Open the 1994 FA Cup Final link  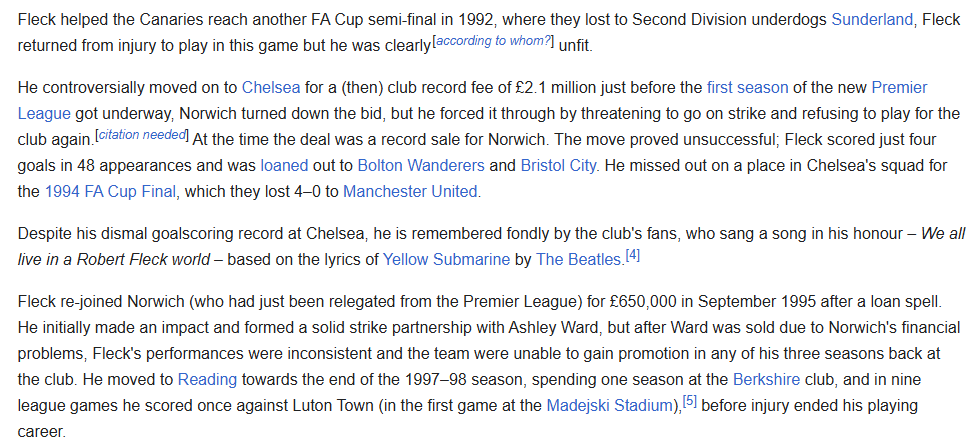point(110,192)
